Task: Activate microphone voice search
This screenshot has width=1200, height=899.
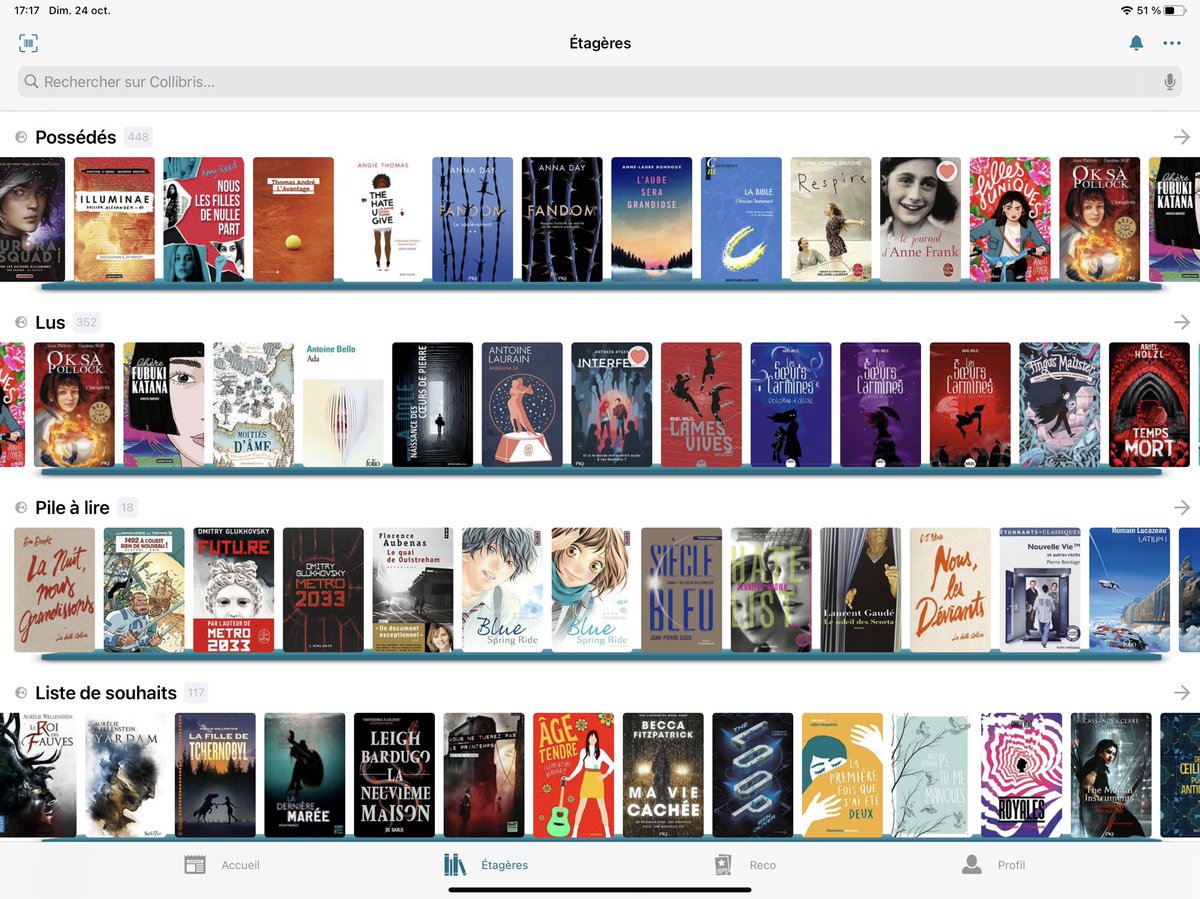Action: click(x=1169, y=82)
